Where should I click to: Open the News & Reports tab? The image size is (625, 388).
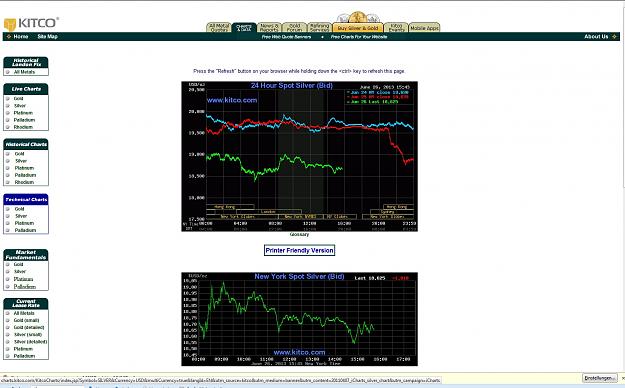click(x=269, y=28)
